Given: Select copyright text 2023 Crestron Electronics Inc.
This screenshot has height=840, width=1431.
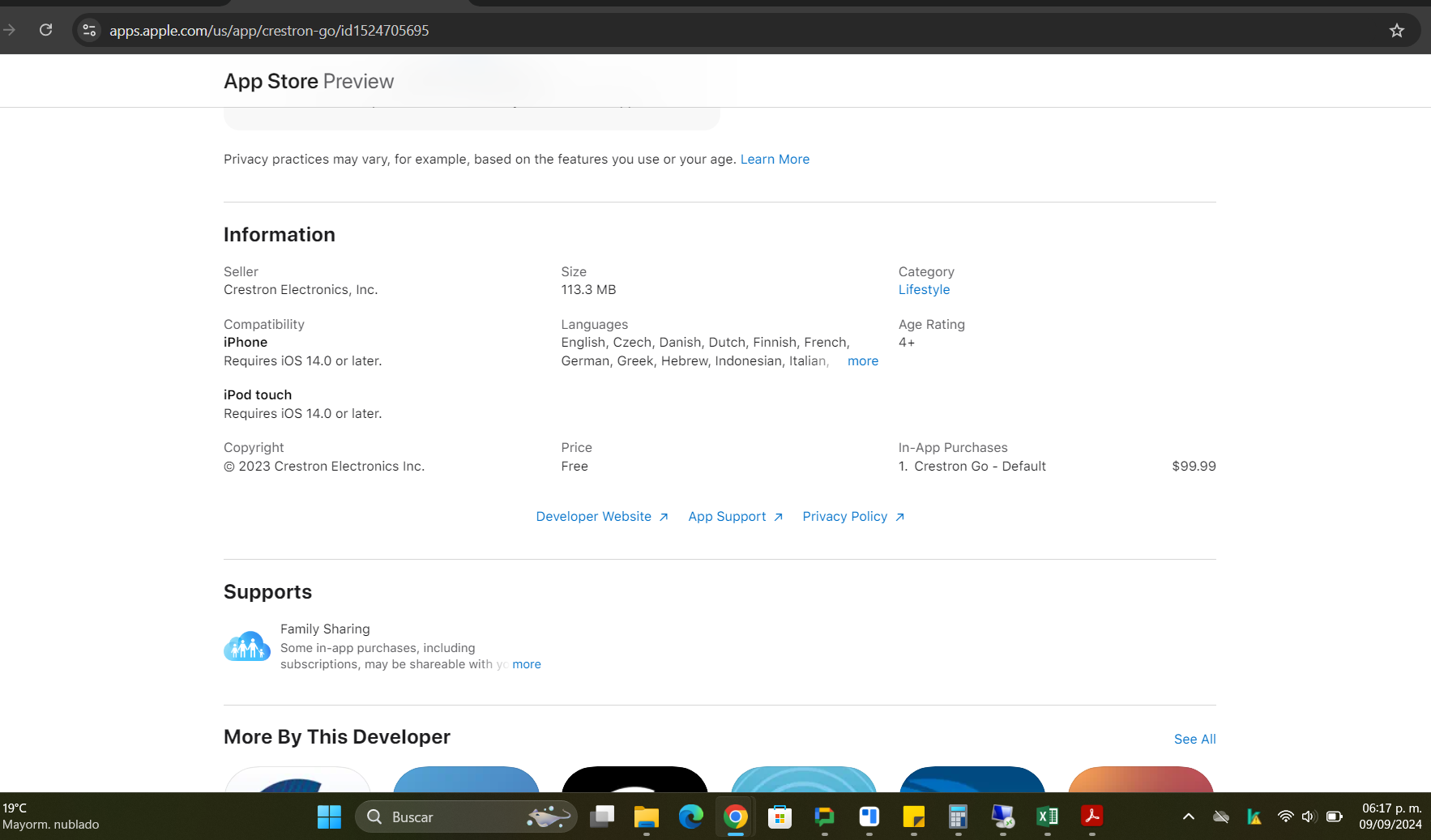Looking at the screenshot, I should tap(324, 467).
